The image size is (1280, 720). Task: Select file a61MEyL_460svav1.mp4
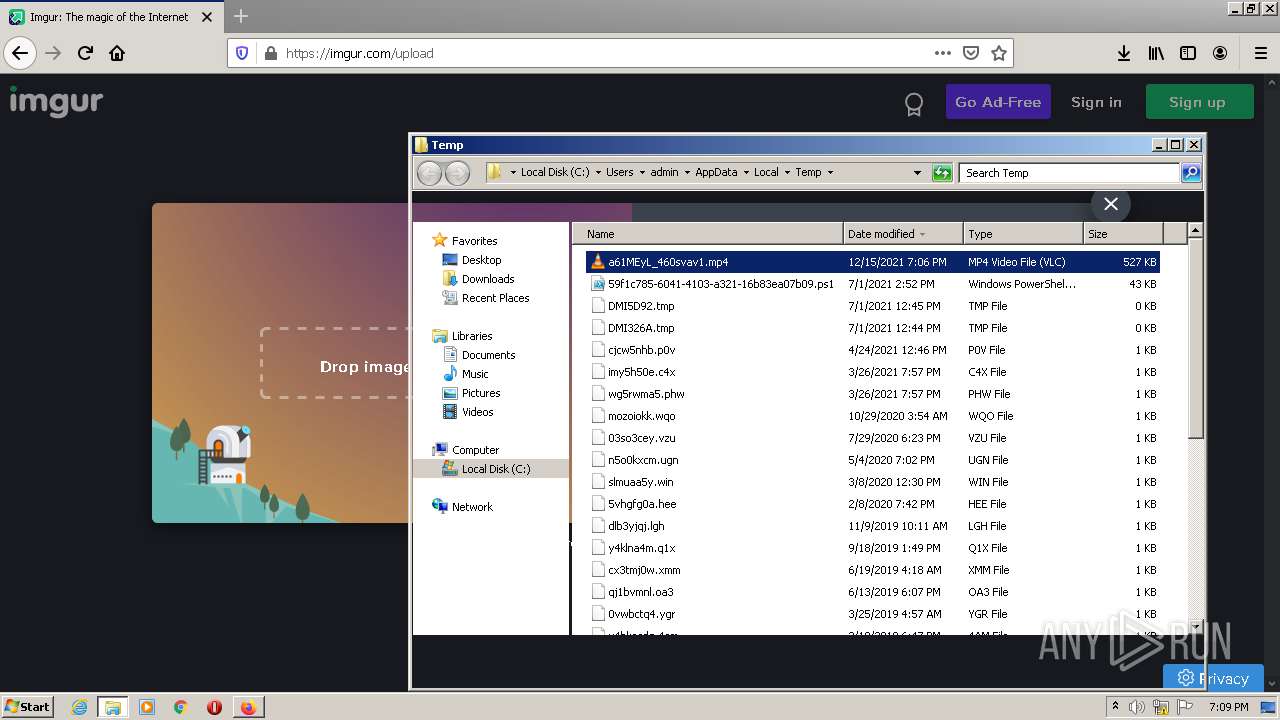pos(872,262)
